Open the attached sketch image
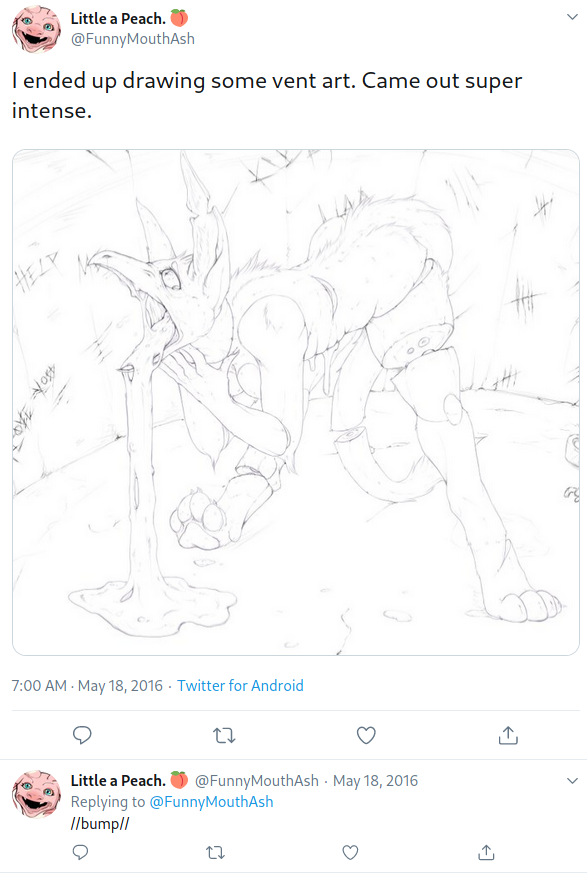587x876 pixels. [296, 402]
